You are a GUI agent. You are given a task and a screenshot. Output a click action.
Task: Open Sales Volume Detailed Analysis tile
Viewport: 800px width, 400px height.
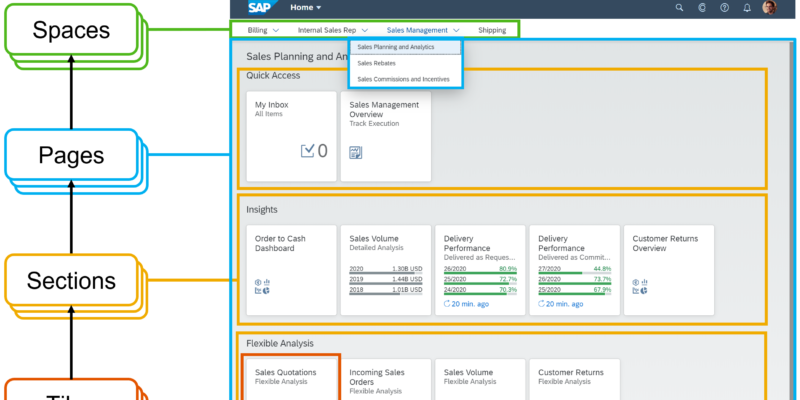point(386,270)
